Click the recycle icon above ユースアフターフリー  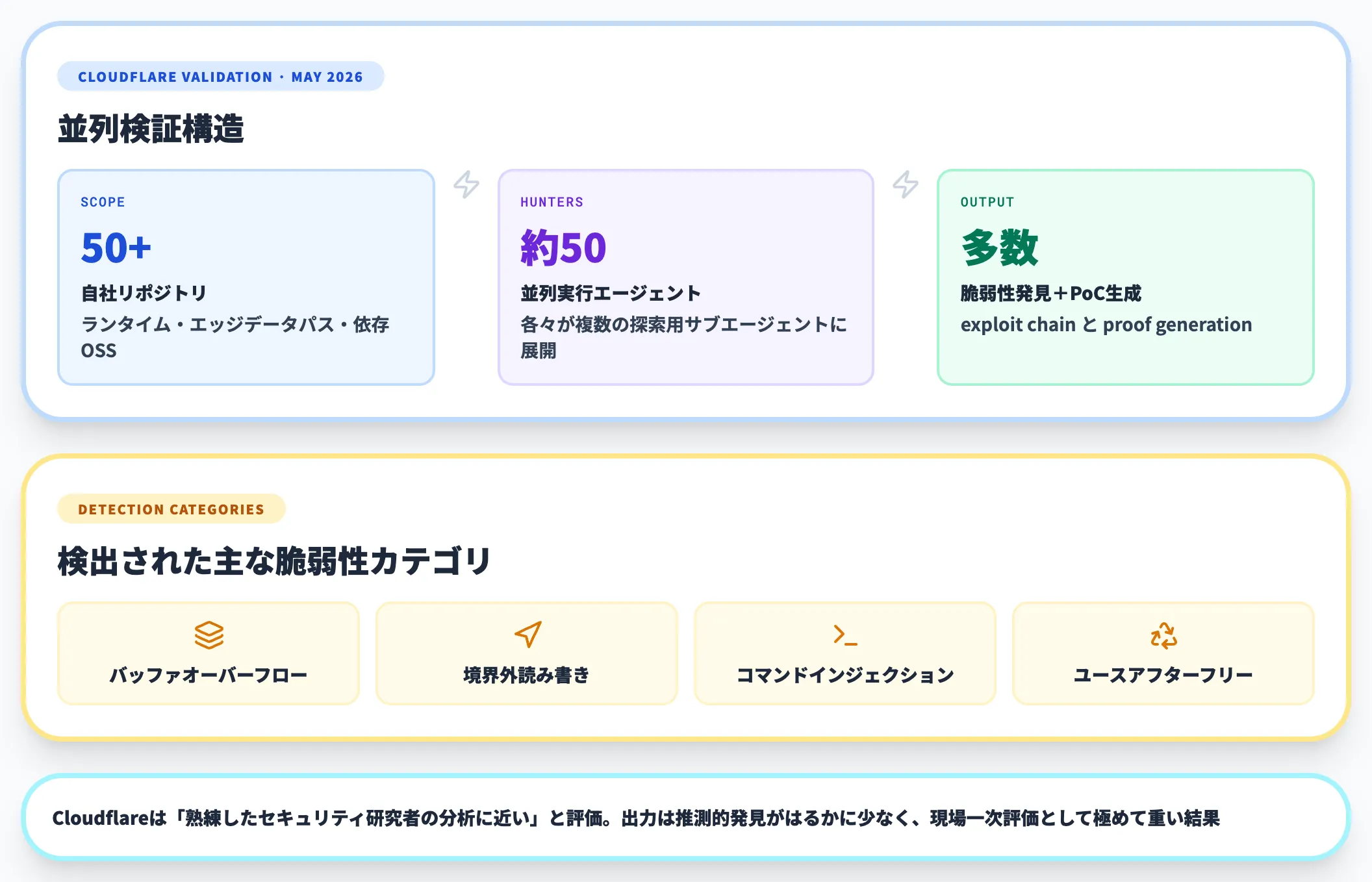pyautogui.click(x=1163, y=635)
